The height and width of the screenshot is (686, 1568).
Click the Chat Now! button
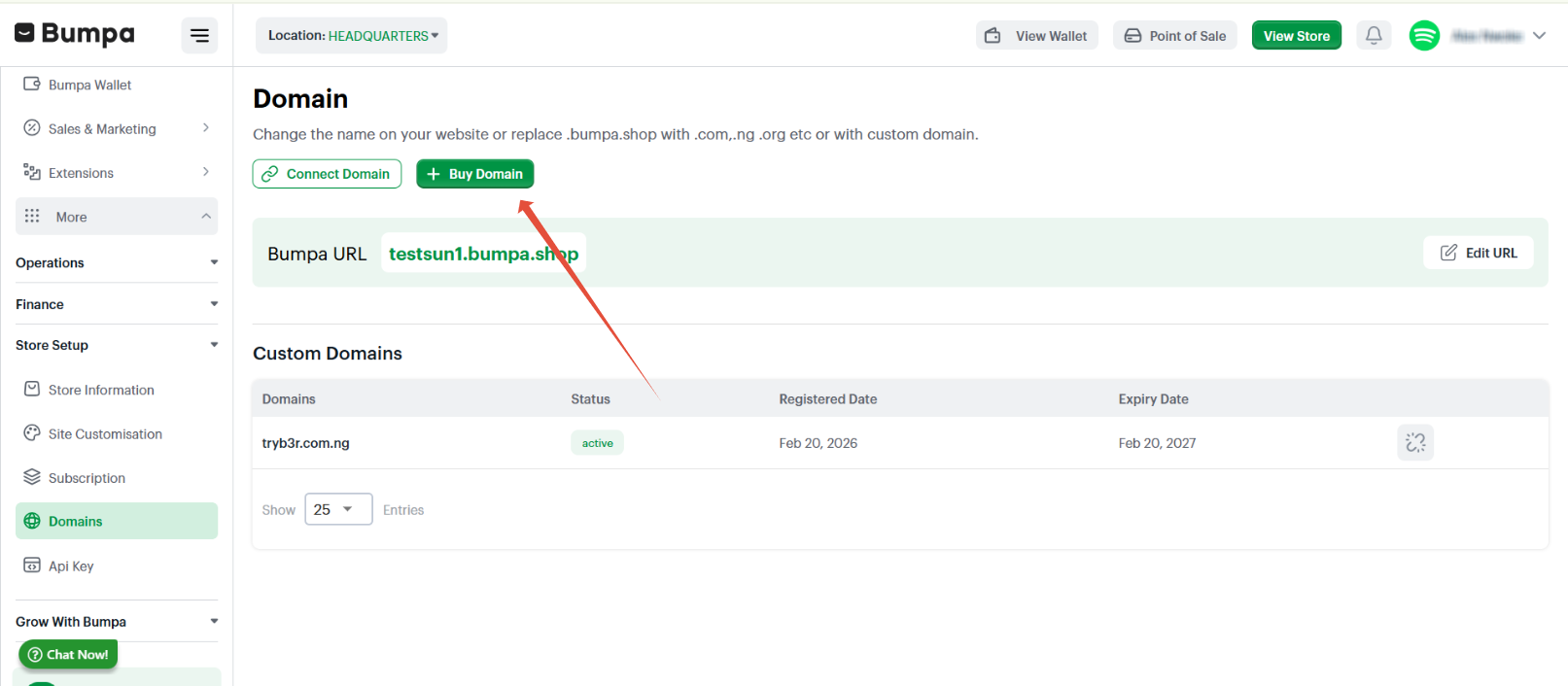pyautogui.click(x=68, y=655)
